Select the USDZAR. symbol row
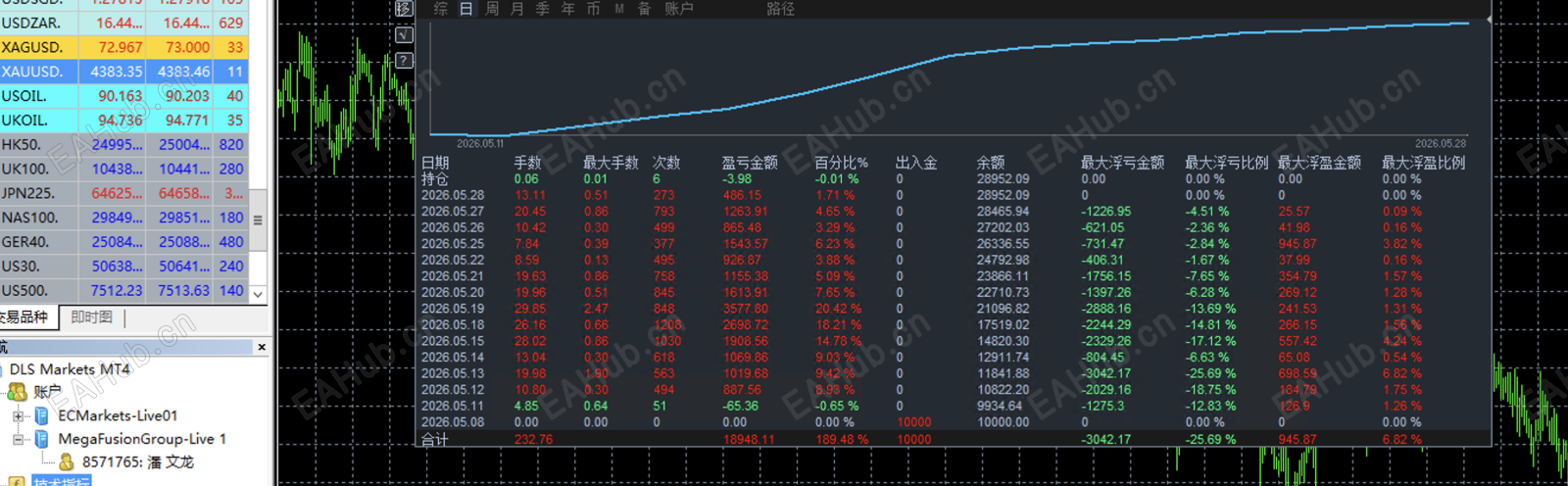This screenshot has height=486, width=1568. (123, 23)
